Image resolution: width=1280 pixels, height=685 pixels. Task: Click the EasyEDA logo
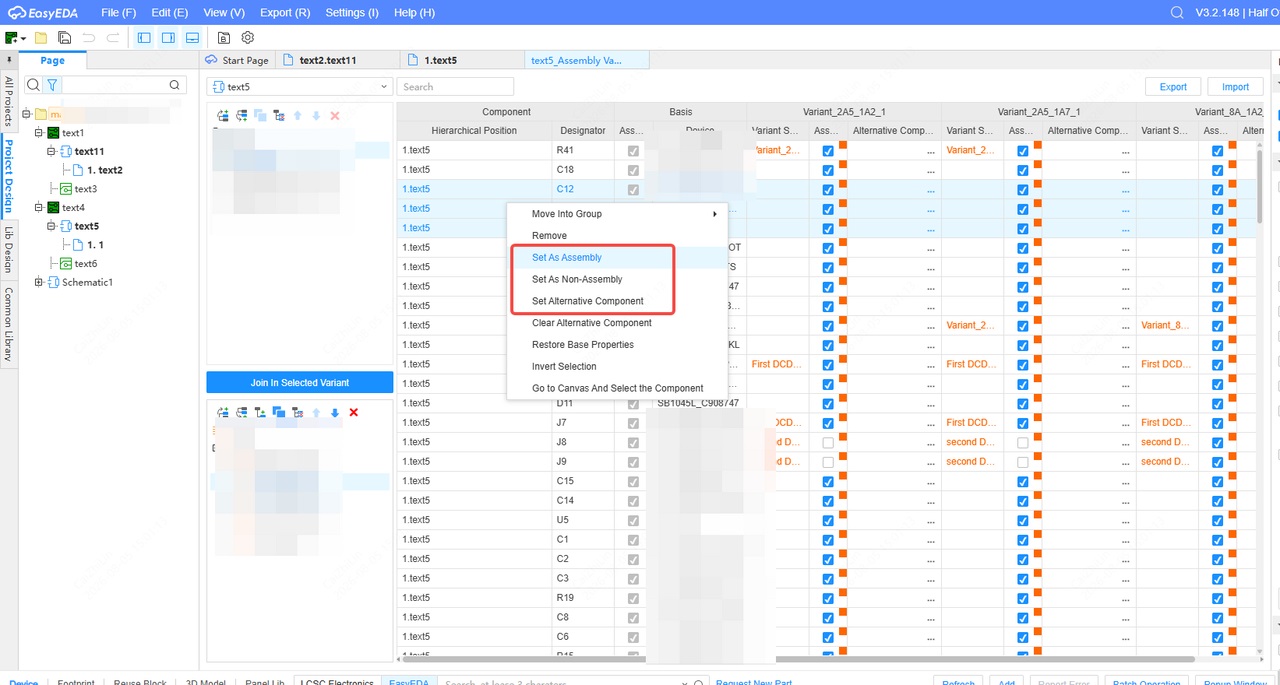pos(43,13)
